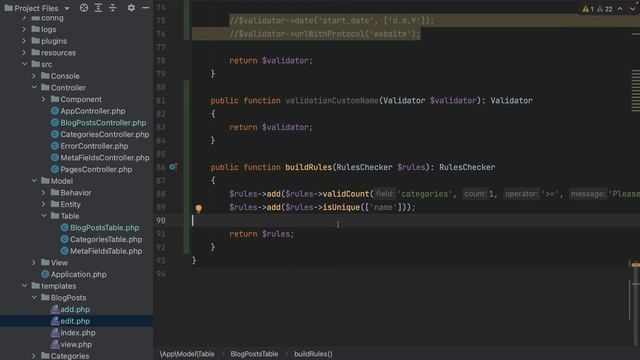Screen dimensions: 640x360
Task: Select BlogPostsTable.php in tree
Action: click(x=104, y=228)
